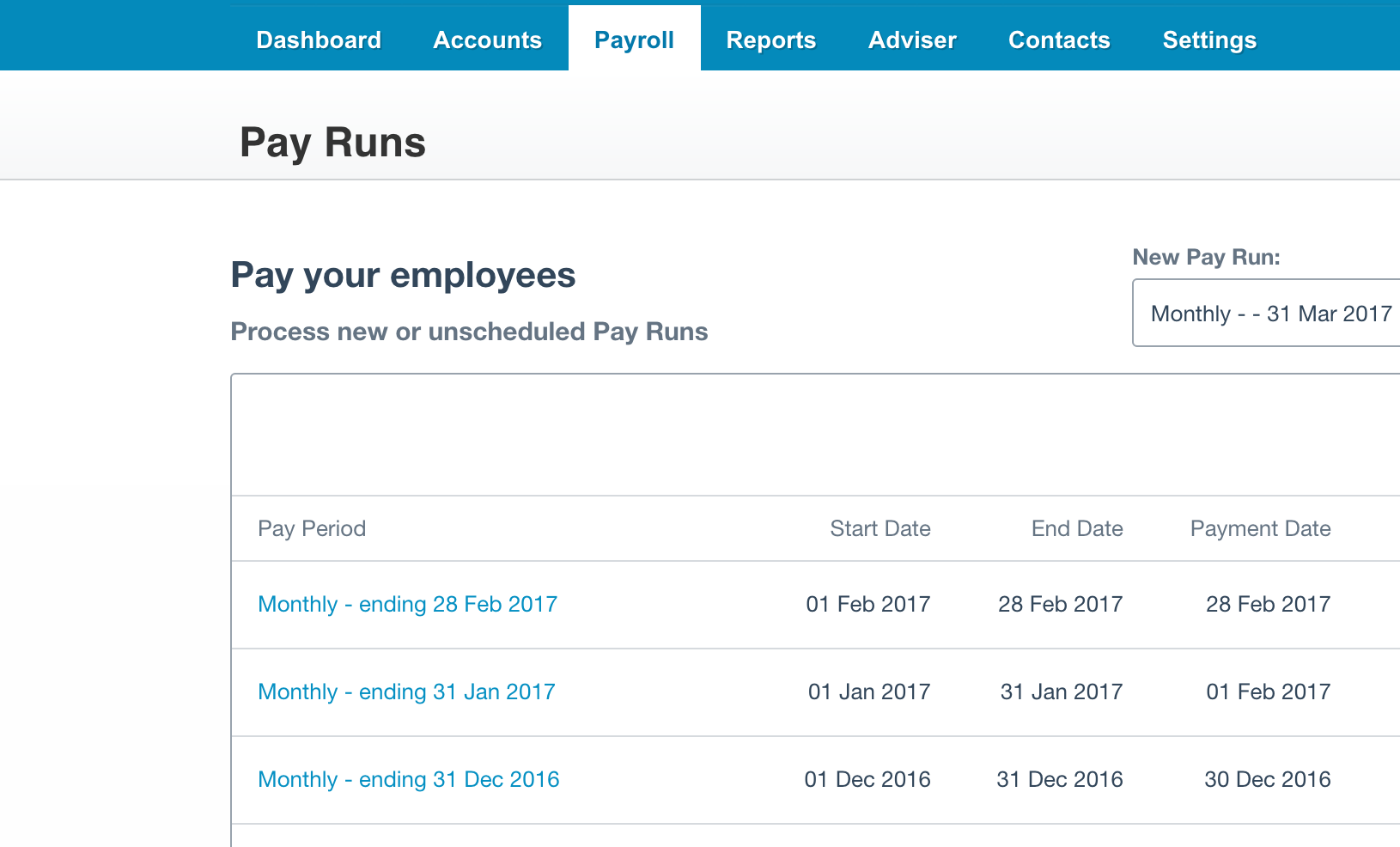Sort by the Start Date column header

point(880,529)
